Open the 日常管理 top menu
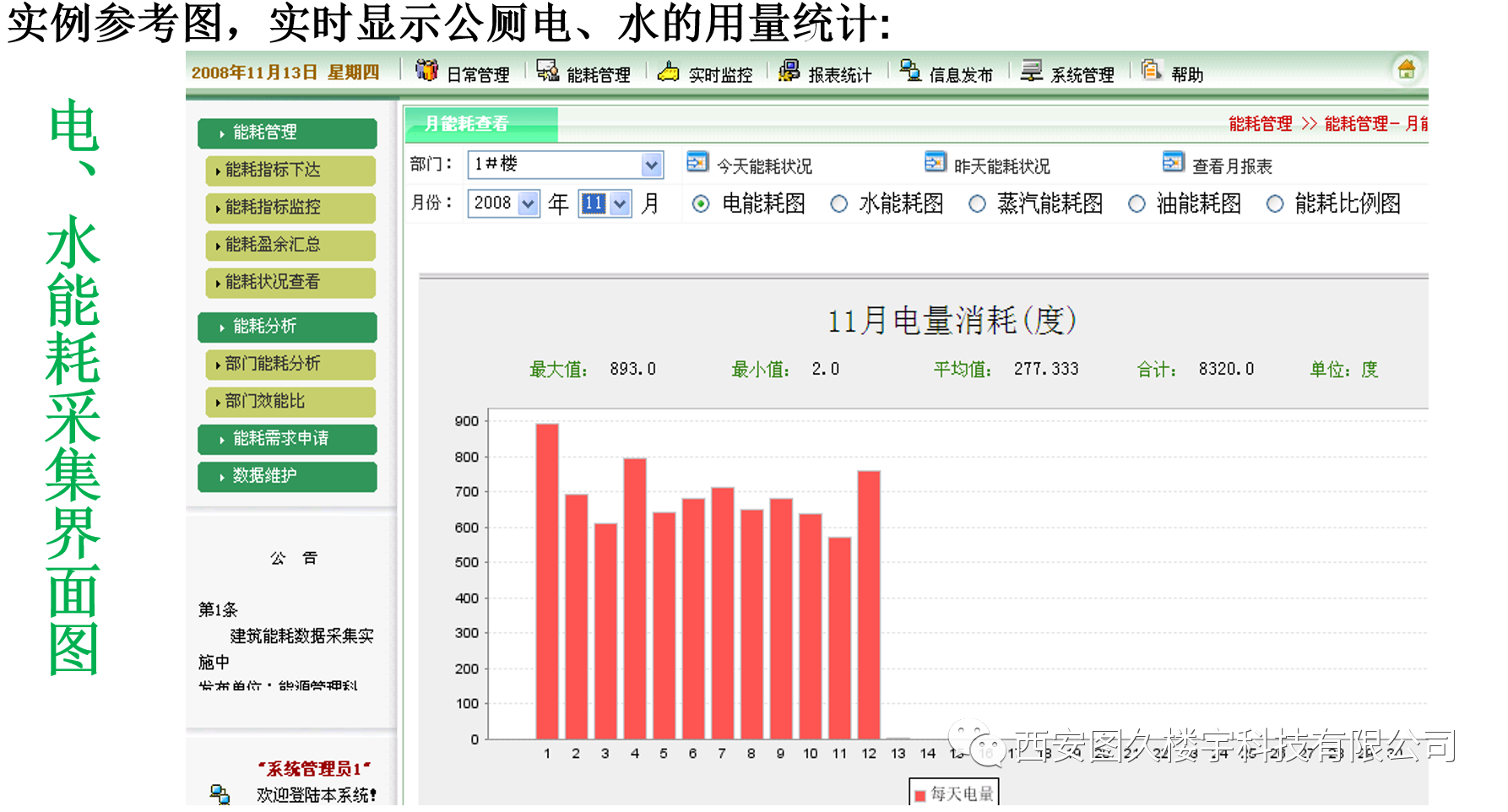Screen dimensions: 1508x812 478,75
